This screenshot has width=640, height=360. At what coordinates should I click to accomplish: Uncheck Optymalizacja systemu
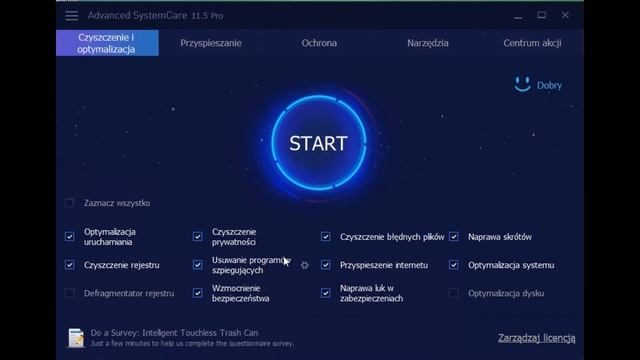coord(454,265)
